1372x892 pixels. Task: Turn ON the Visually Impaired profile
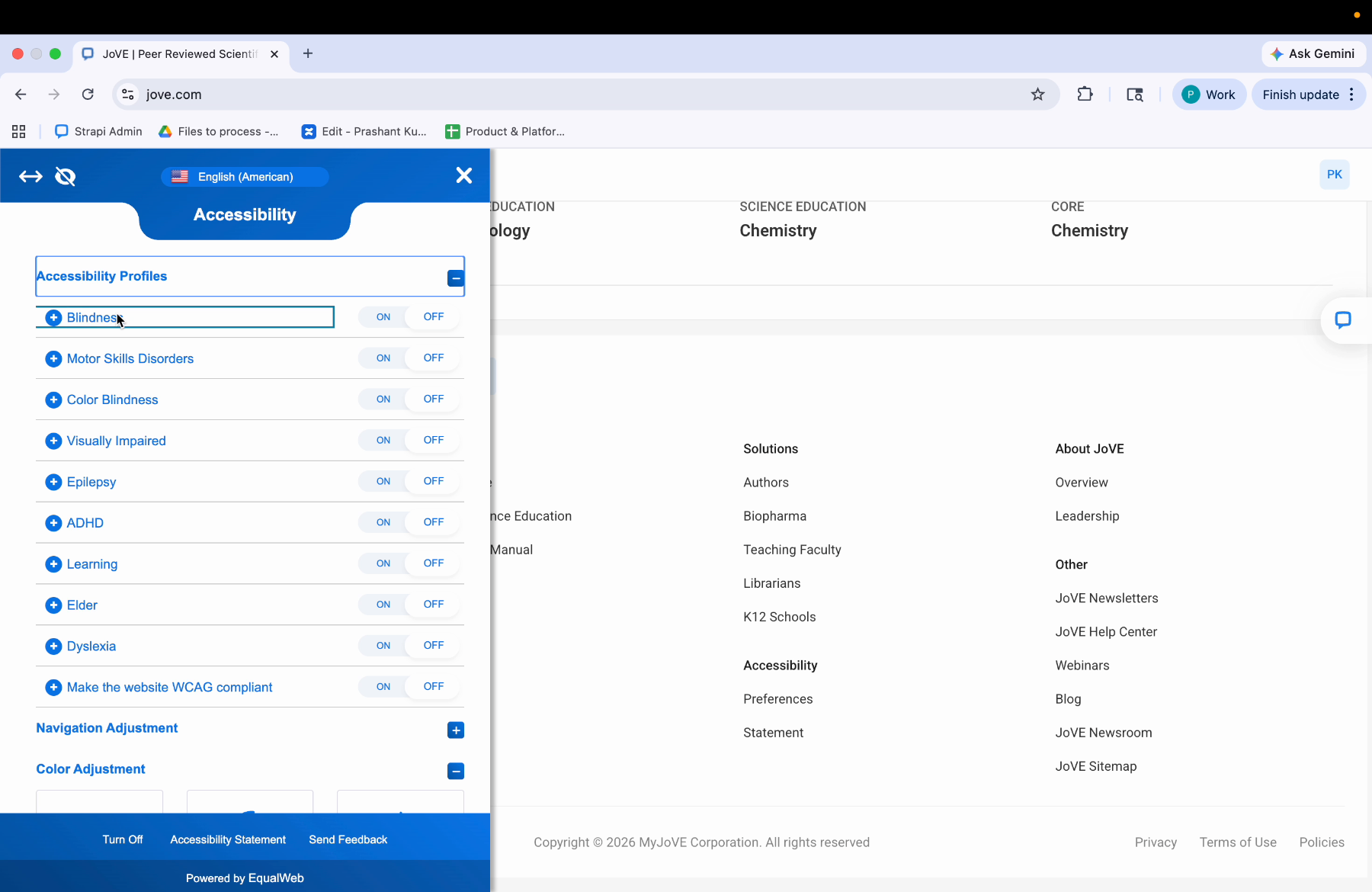(383, 441)
